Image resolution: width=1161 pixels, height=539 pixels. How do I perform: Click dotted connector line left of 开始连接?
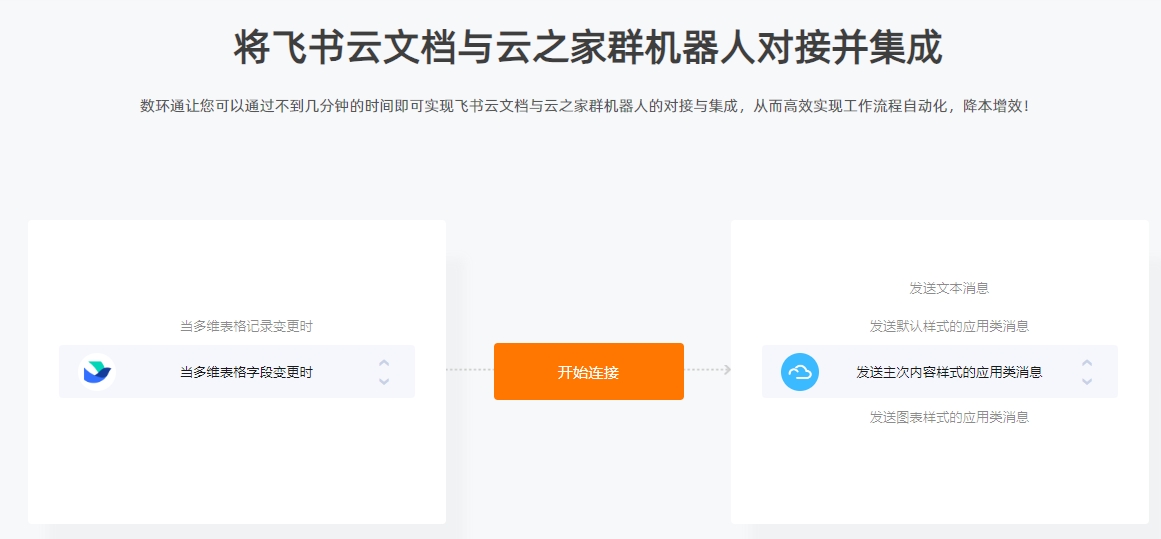coord(469,369)
